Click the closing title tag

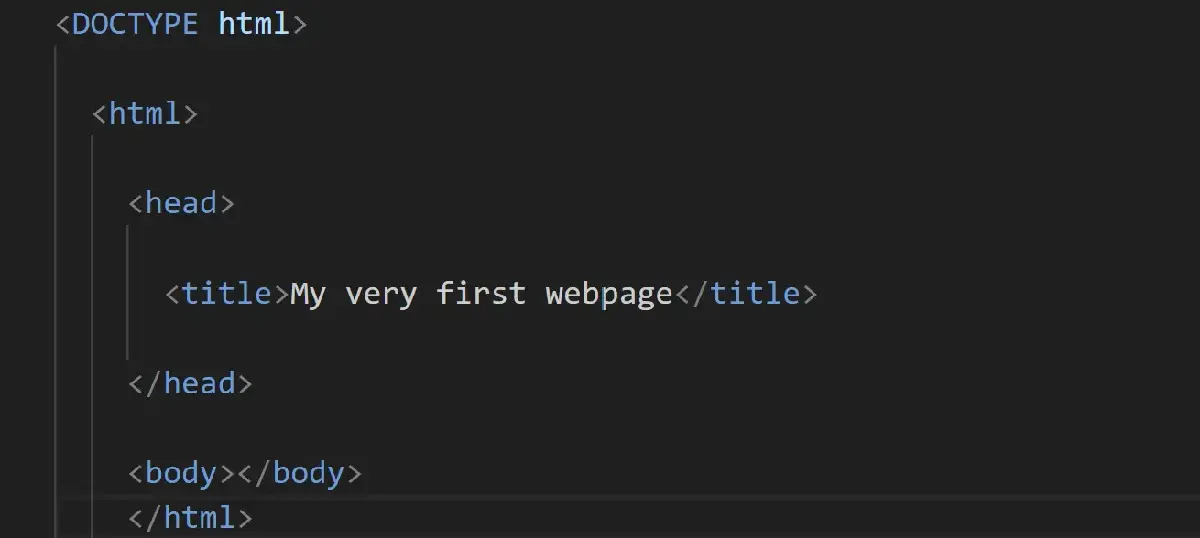(746, 294)
